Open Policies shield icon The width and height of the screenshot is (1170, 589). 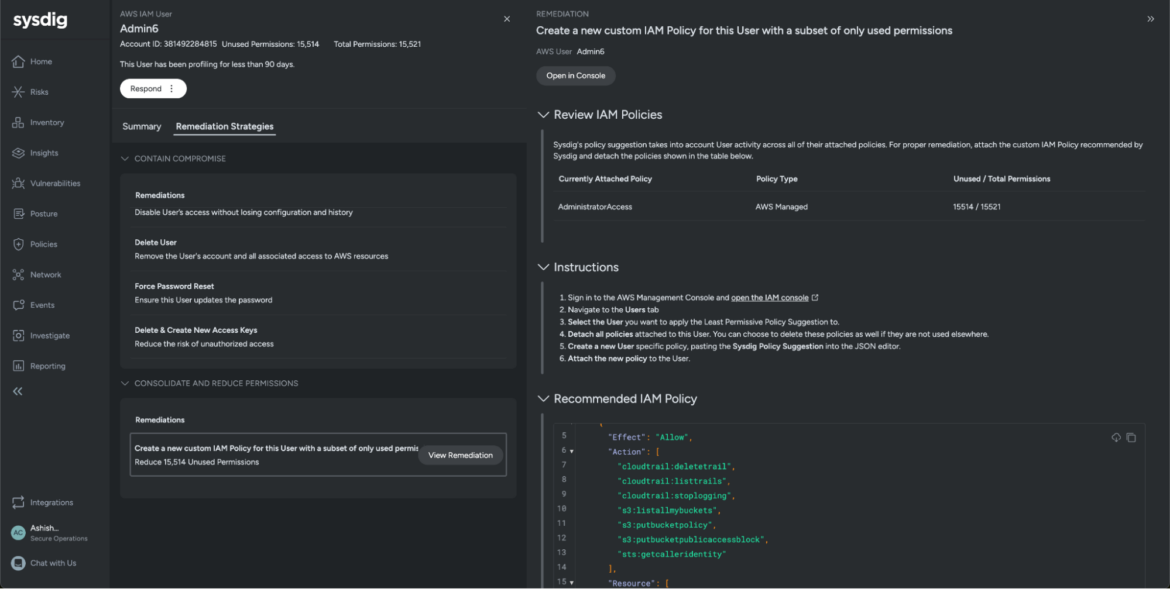18,244
